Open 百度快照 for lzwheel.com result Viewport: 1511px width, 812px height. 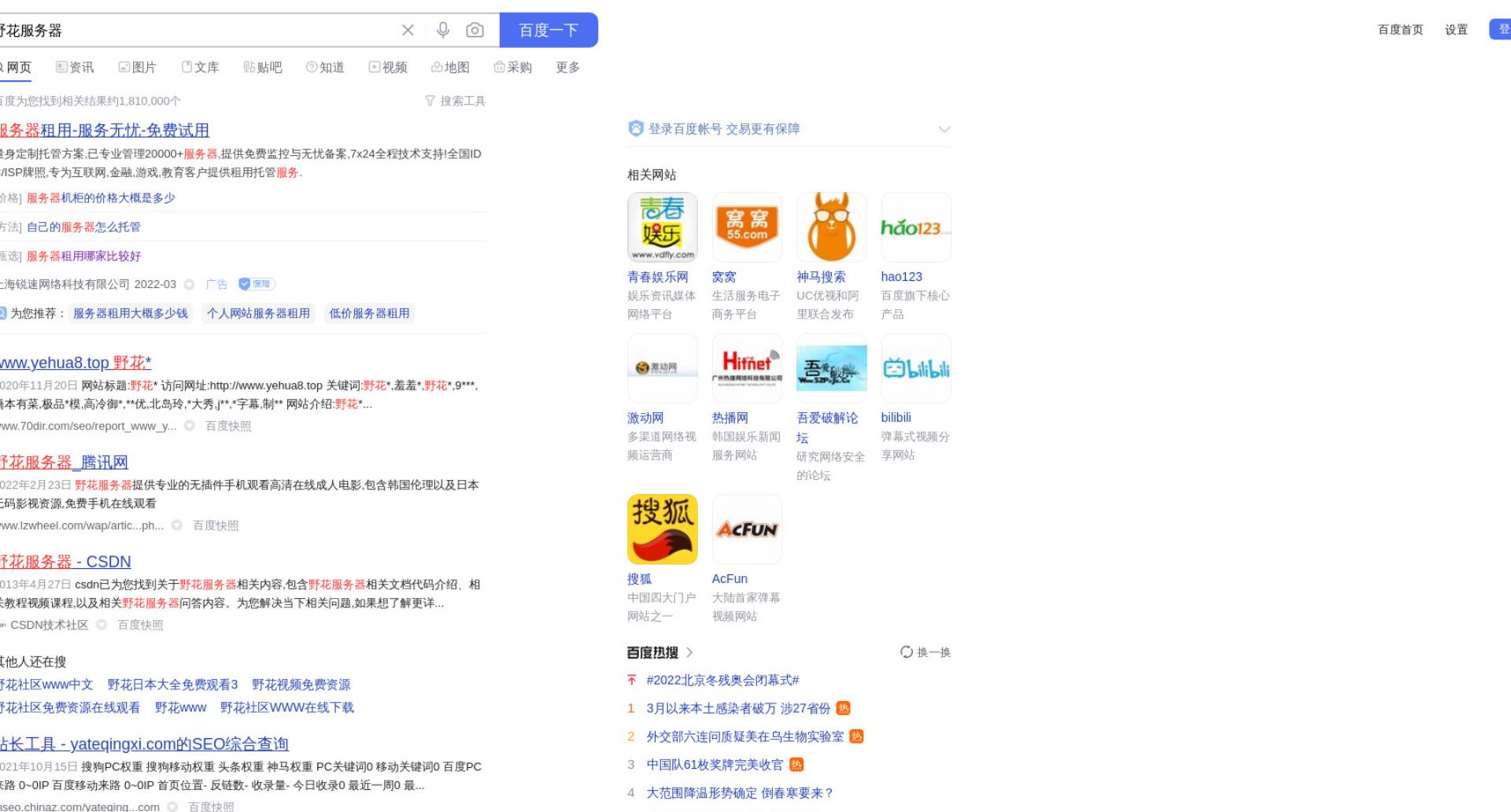click(x=216, y=526)
